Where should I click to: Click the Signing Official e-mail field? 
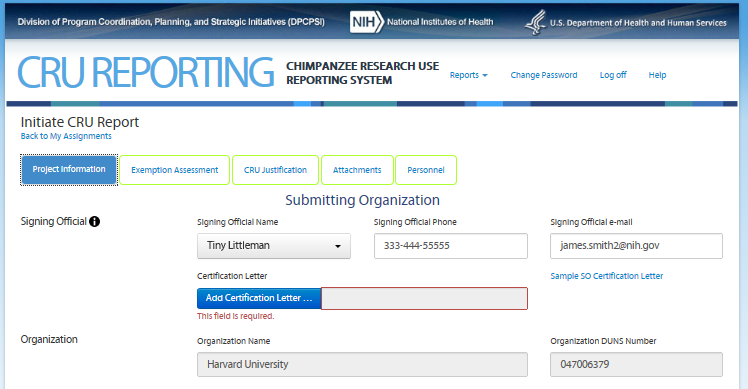(636, 246)
